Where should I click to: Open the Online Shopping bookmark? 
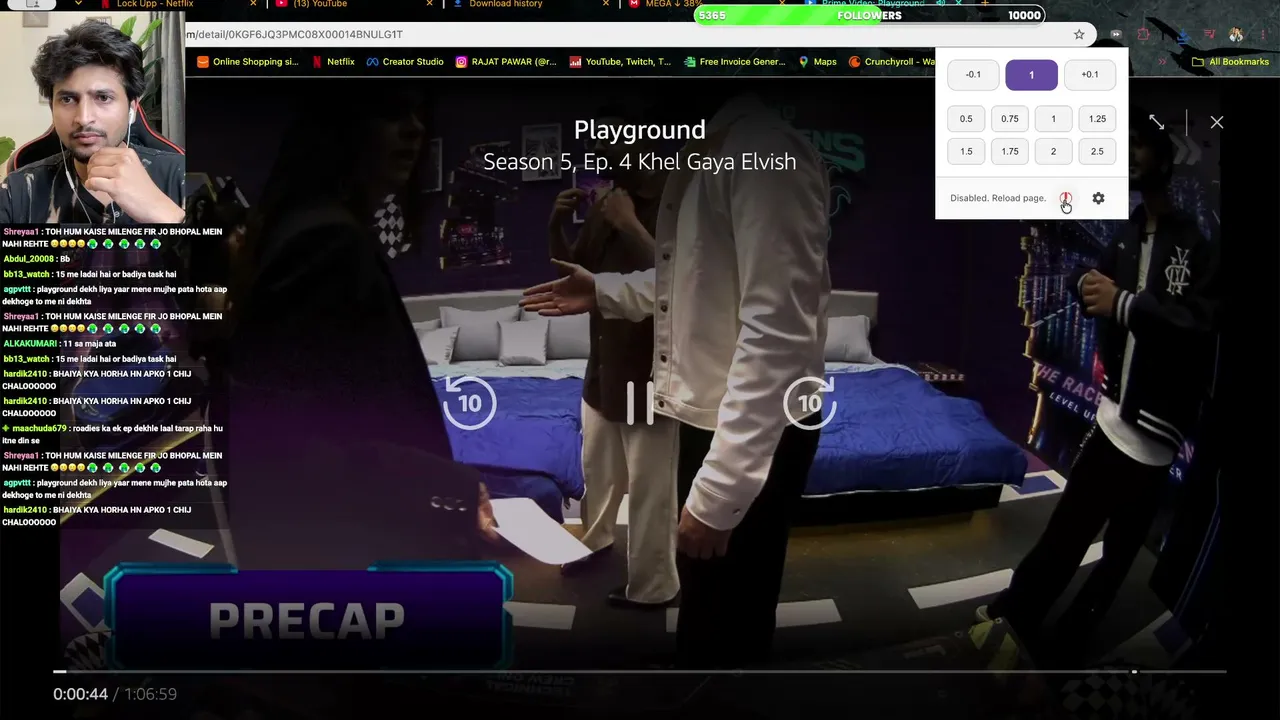coord(248,62)
